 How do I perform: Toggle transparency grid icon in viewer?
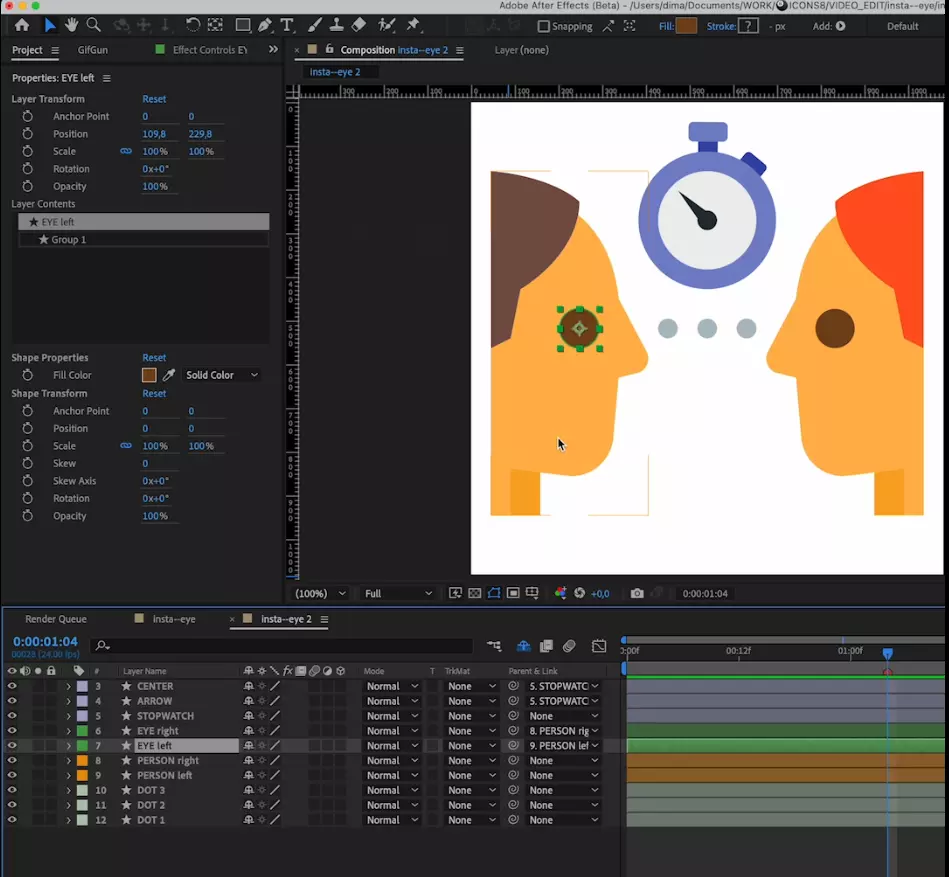pyautogui.click(x=475, y=593)
